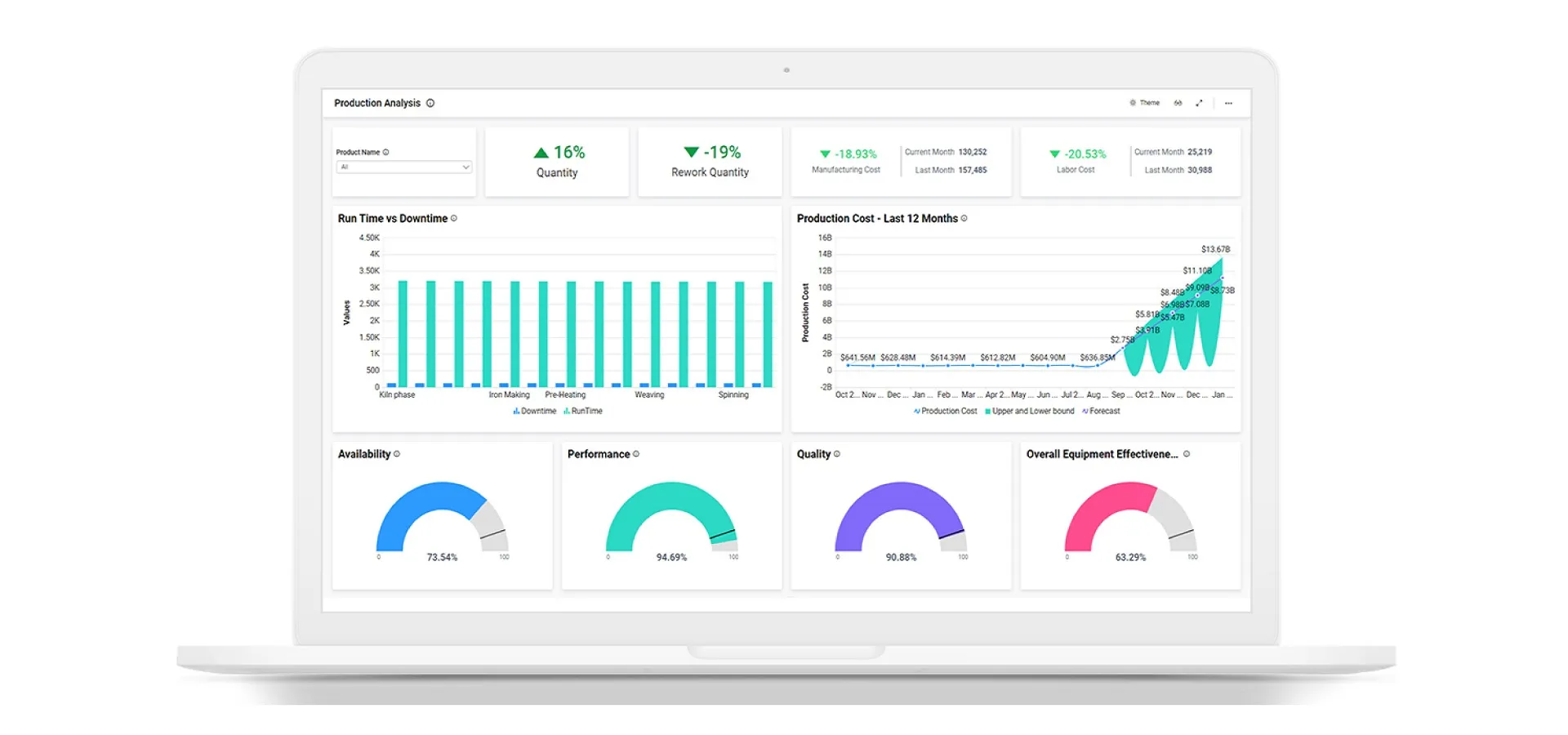Screen dimensions: 1568x735
Task: Click the -19% Rework Quantity card
Action: pyautogui.click(x=710, y=162)
